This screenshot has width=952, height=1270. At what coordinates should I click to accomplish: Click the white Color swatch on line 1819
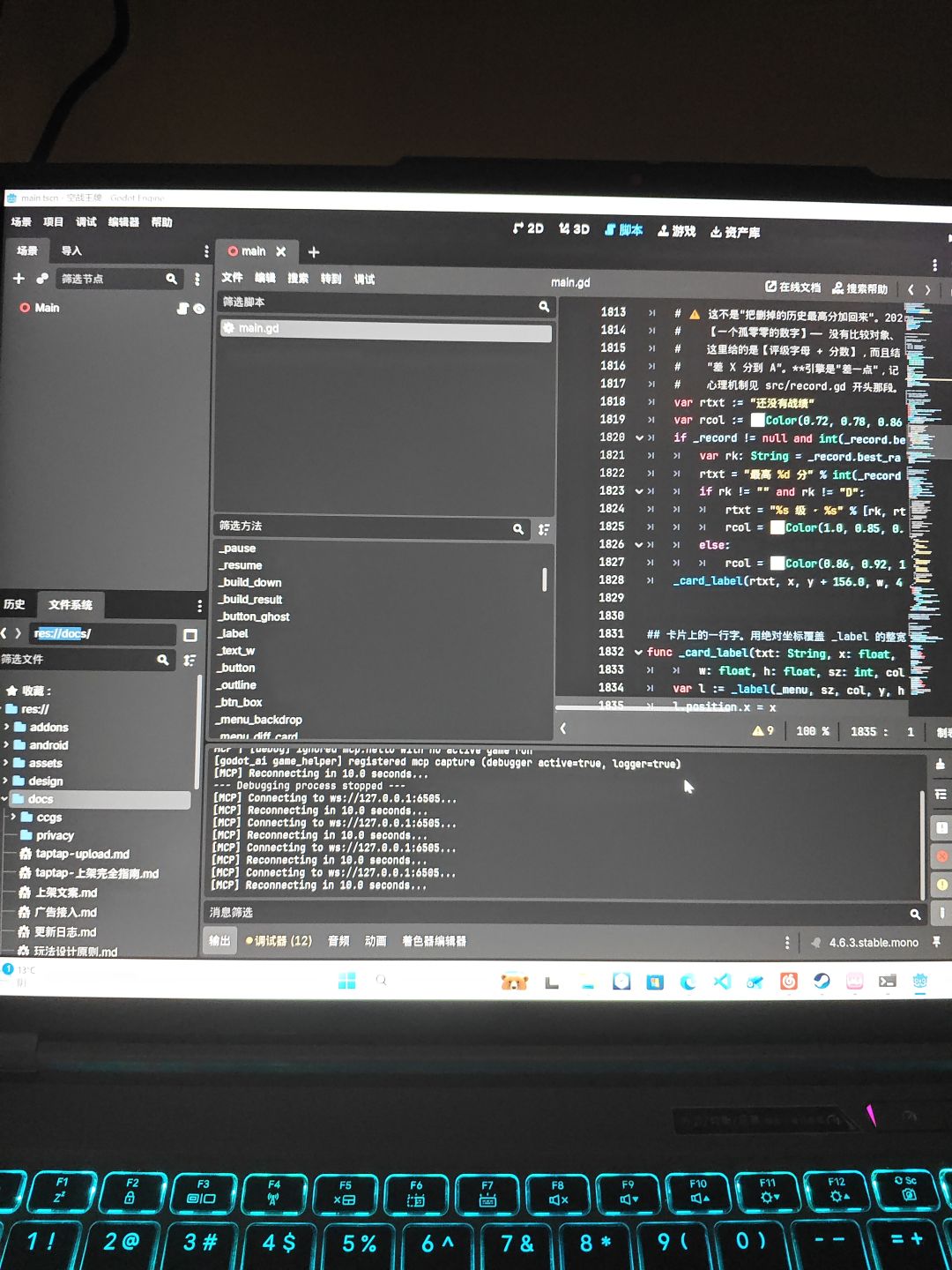point(757,420)
